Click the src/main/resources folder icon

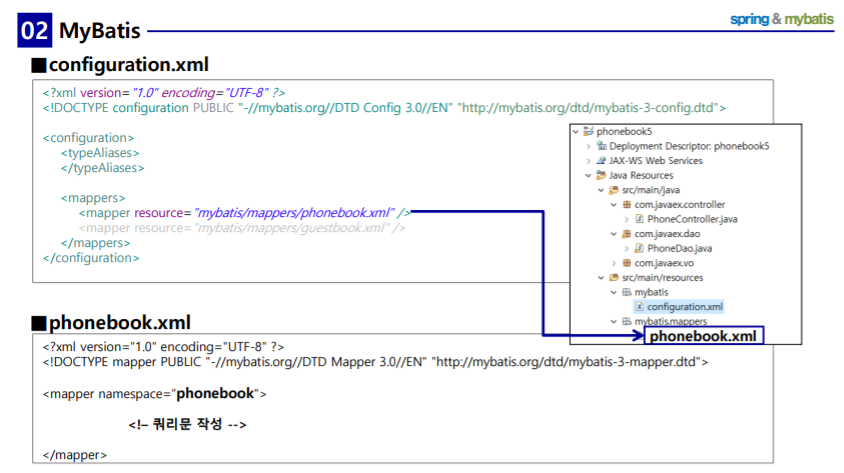pyautogui.click(x=614, y=278)
